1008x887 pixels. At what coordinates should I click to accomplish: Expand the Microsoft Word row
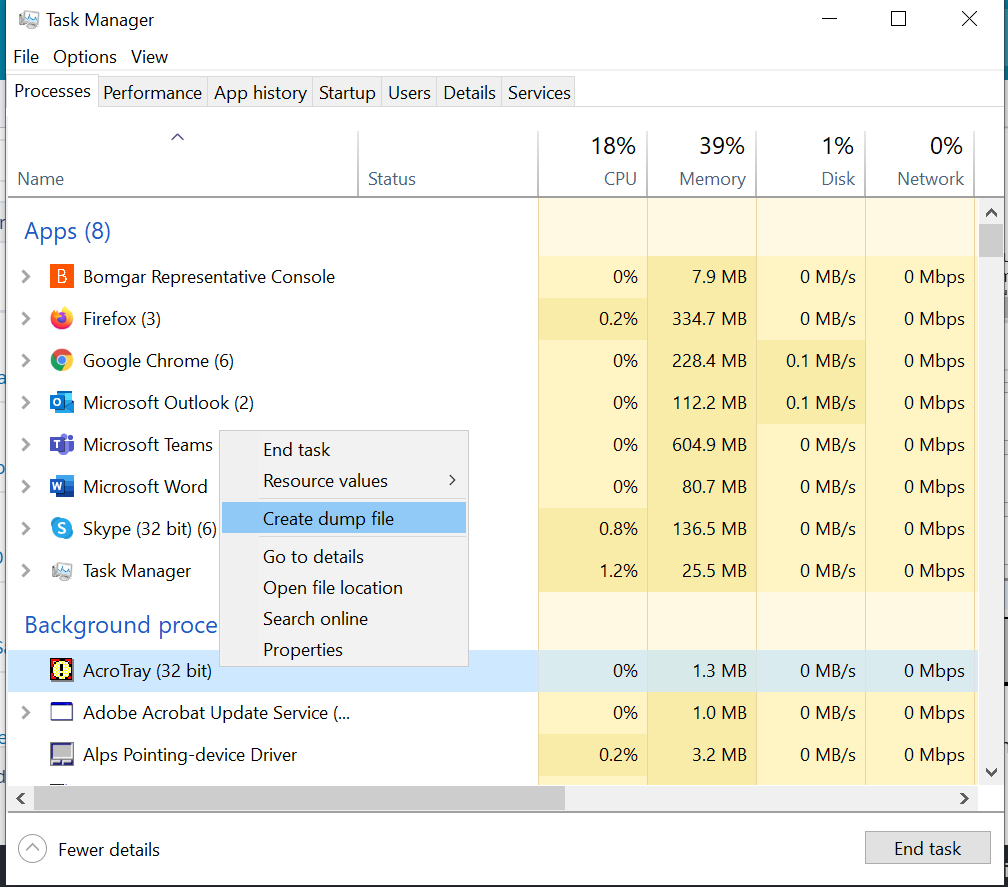(x=26, y=487)
